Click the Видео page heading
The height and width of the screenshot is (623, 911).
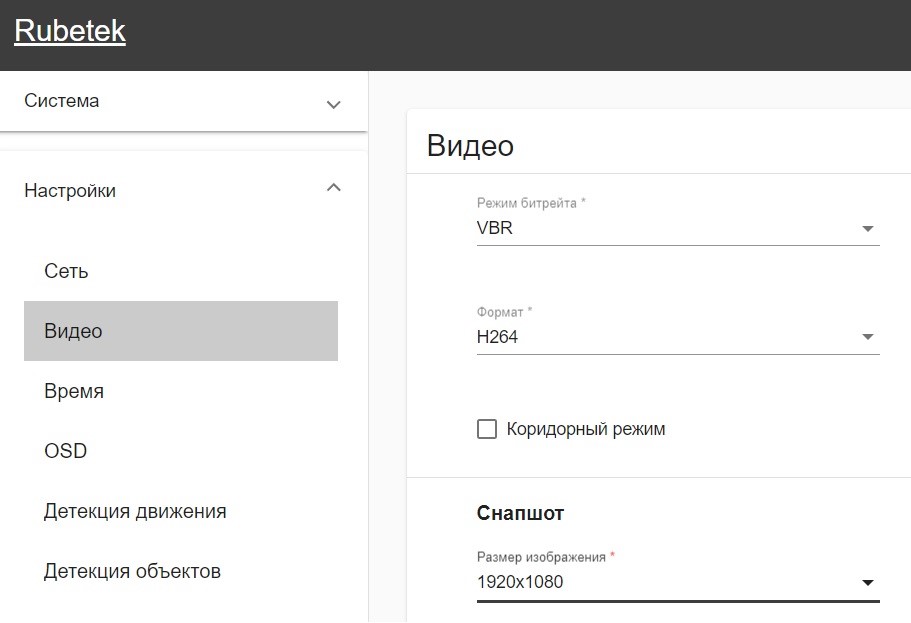(470, 146)
